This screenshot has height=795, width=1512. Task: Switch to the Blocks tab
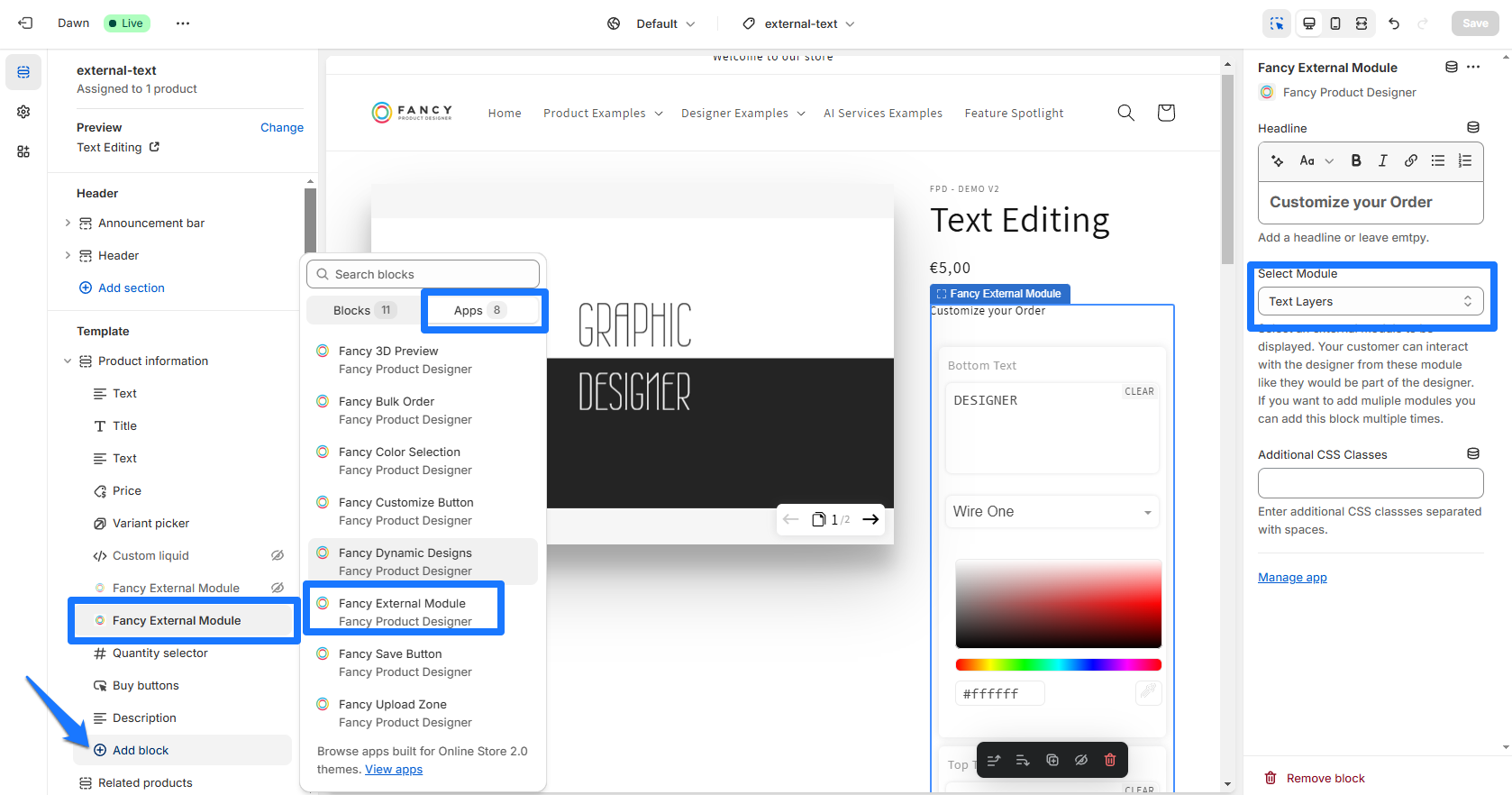click(x=364, y=310)
